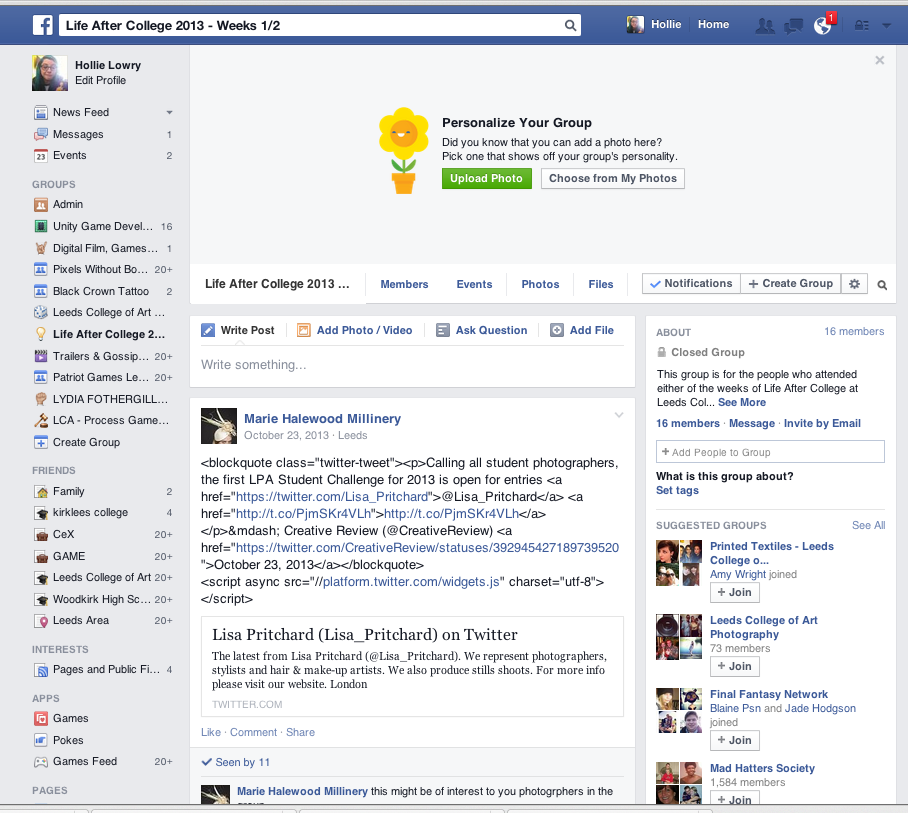Viewport: 908px width, 813px height.
Task: Open friend requests icon in top bar
Action: click(x=765, y=25)
